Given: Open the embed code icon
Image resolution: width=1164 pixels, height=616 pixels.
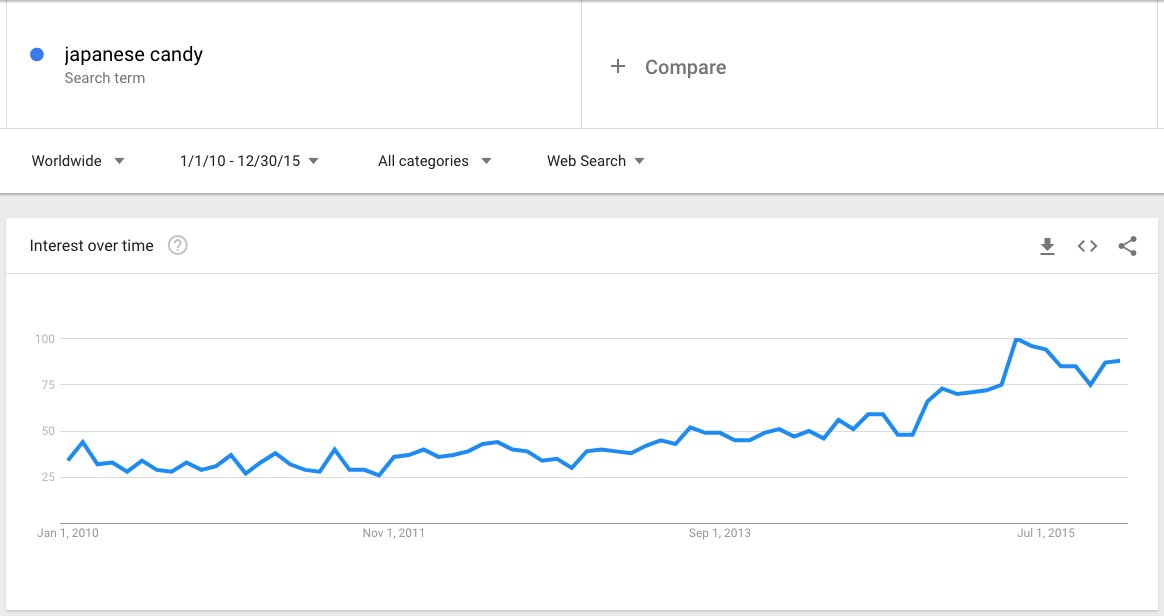Looking at the screenshot, I should pos(1087,246).
